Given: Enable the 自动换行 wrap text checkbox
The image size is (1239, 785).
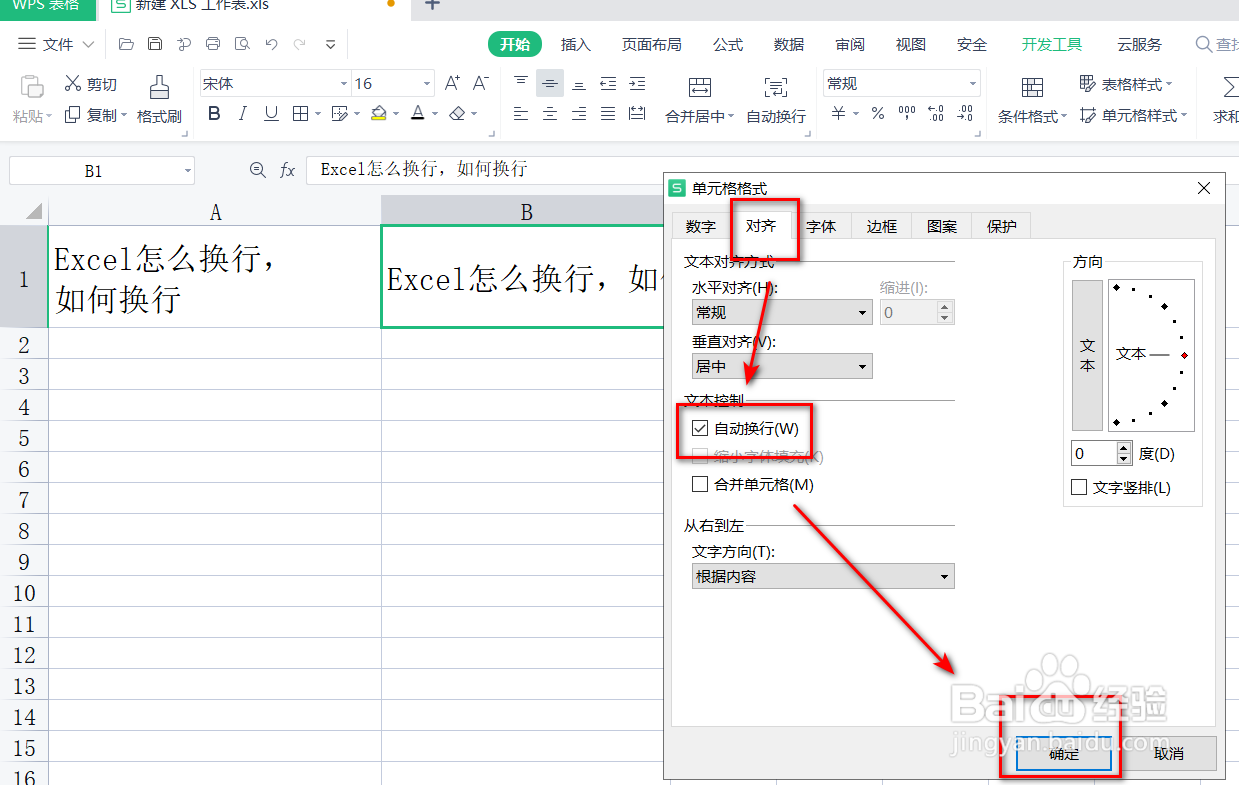Looking at the screenshot, I should click(x=699, y=429).
